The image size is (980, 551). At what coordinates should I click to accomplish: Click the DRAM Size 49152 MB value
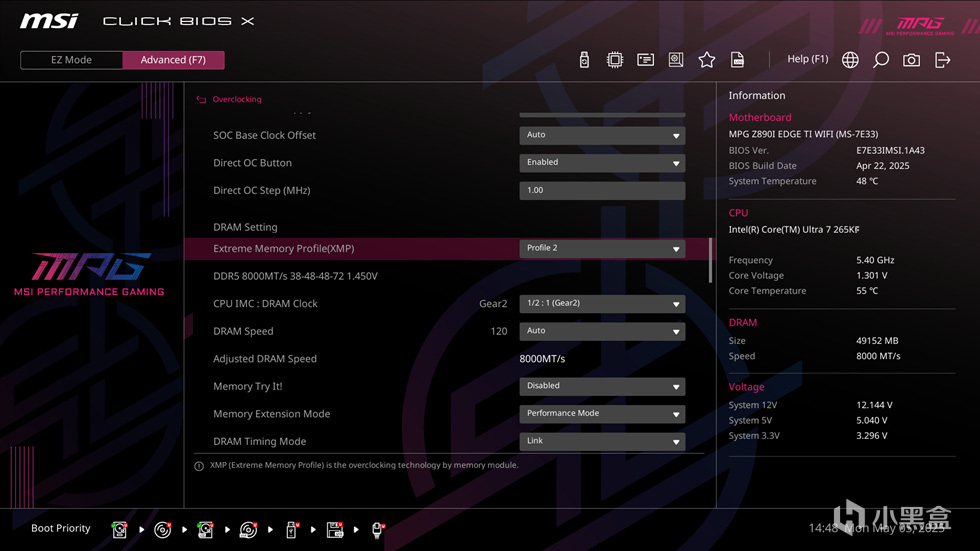(877, 340)
